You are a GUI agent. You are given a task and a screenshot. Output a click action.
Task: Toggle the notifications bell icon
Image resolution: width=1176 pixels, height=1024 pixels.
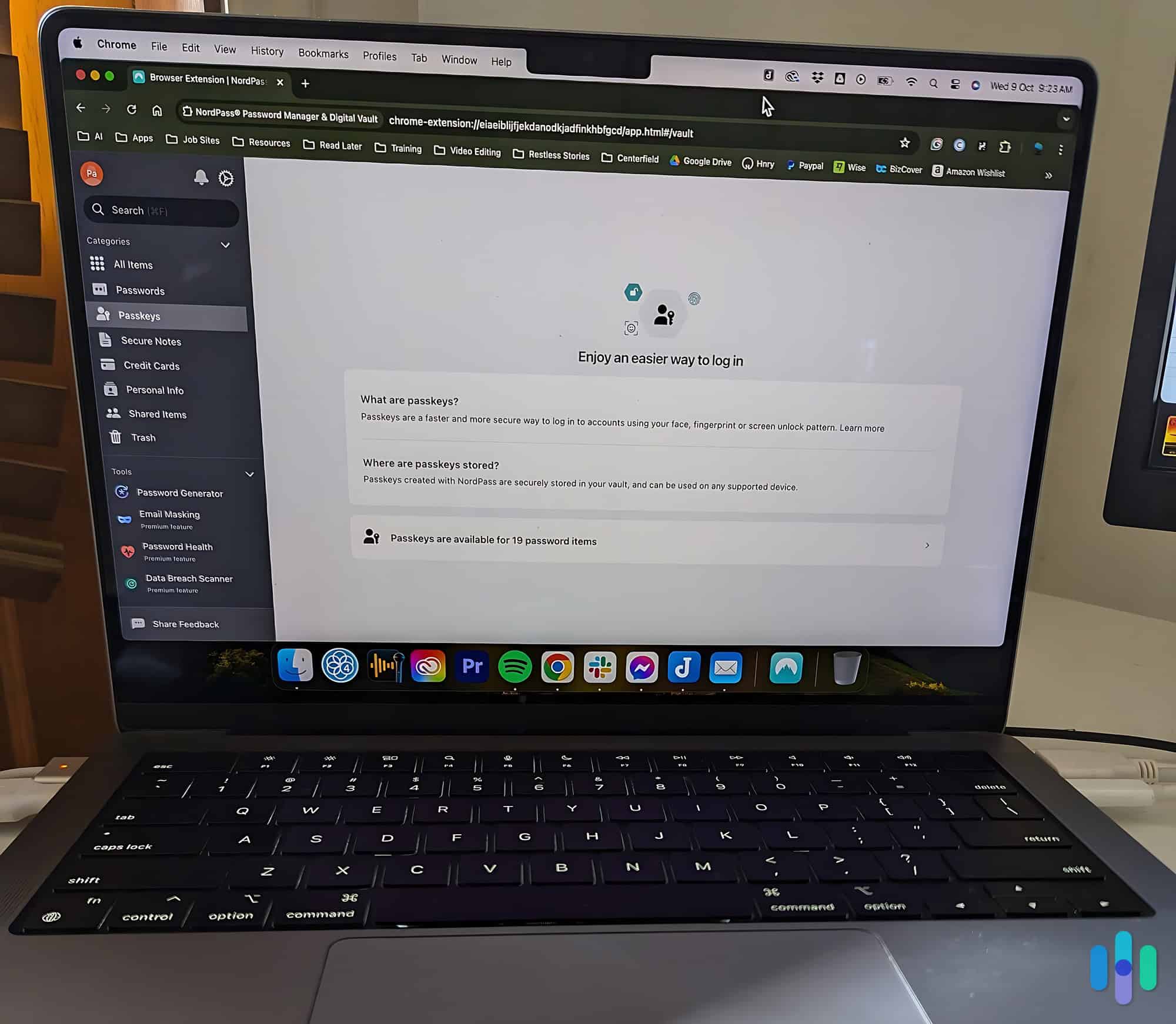click(199, 178)
